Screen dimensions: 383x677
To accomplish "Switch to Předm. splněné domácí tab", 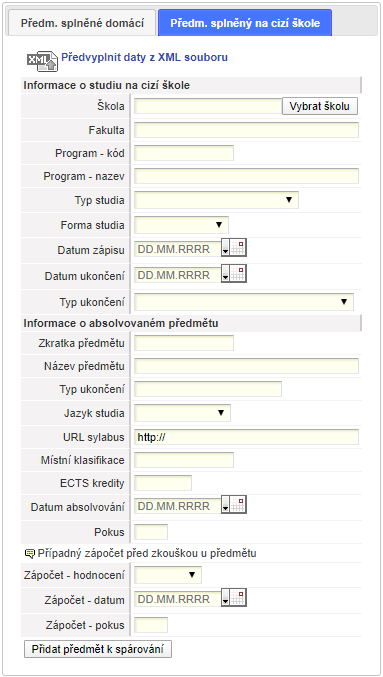I will pos(82,23).
